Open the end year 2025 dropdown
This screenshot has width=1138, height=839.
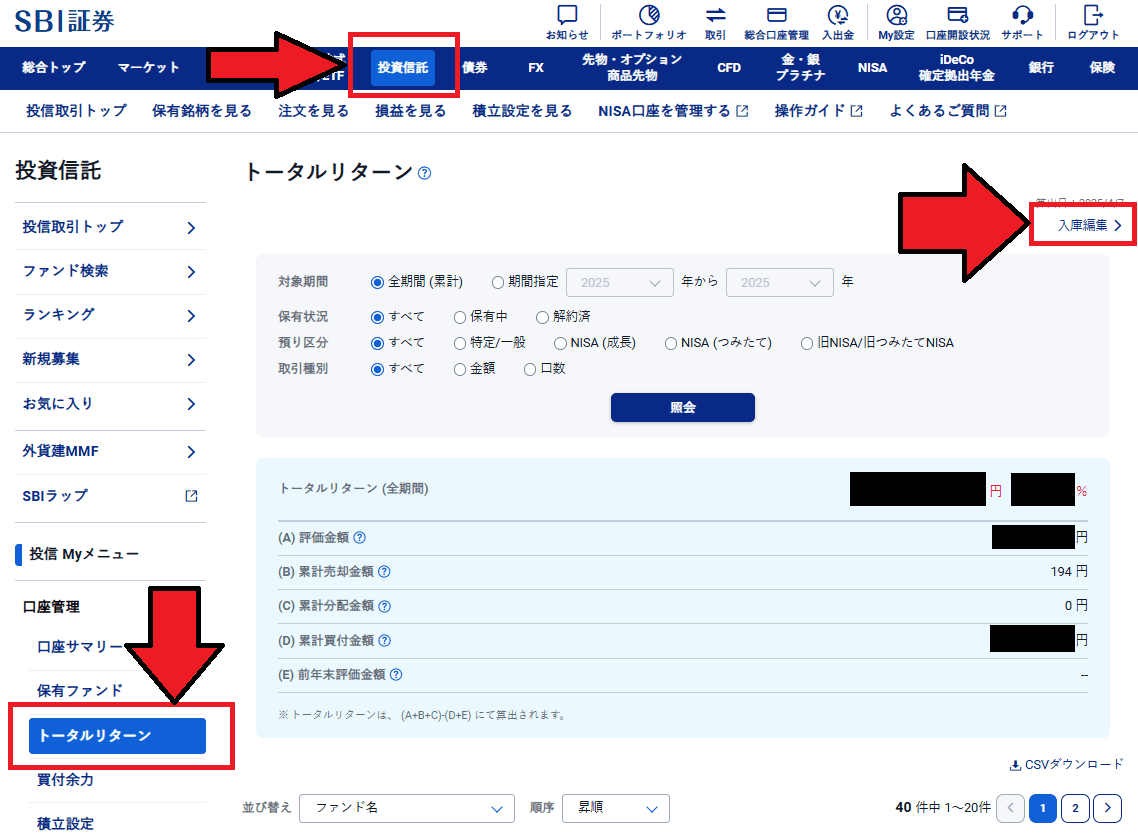(x=780, y=283)
